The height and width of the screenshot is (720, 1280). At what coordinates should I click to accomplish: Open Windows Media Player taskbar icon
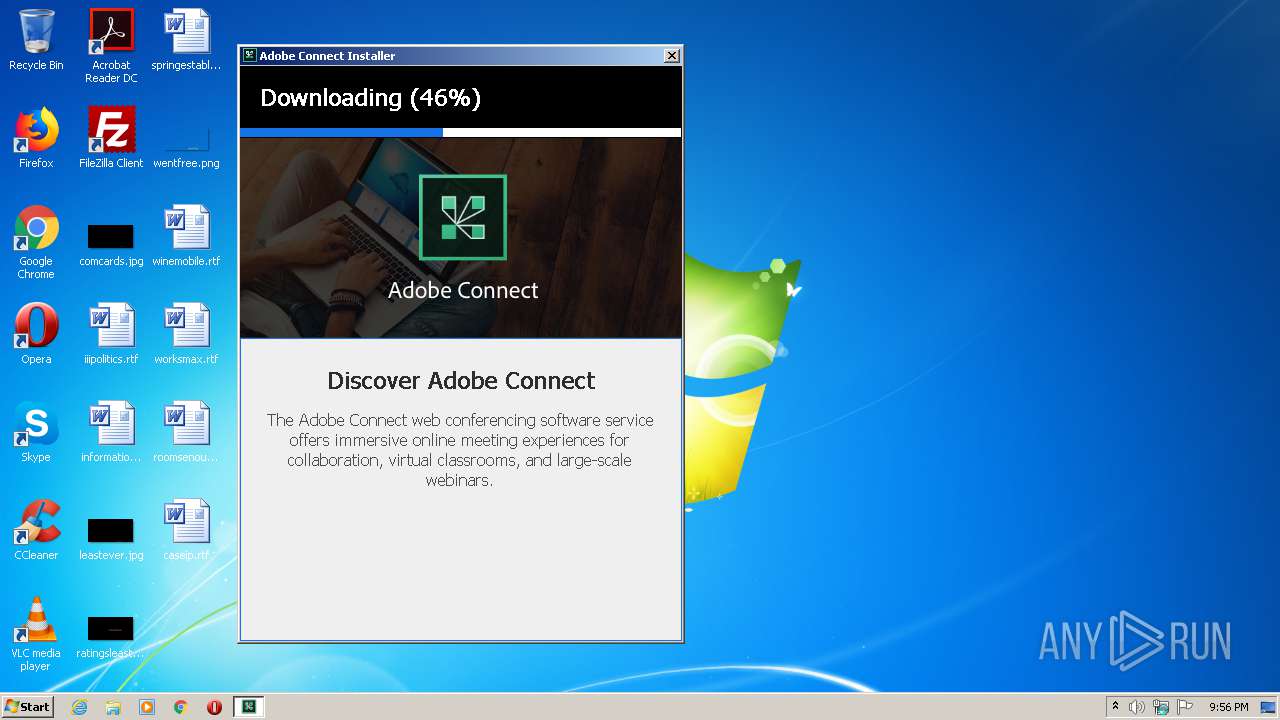tap(147, 707)
